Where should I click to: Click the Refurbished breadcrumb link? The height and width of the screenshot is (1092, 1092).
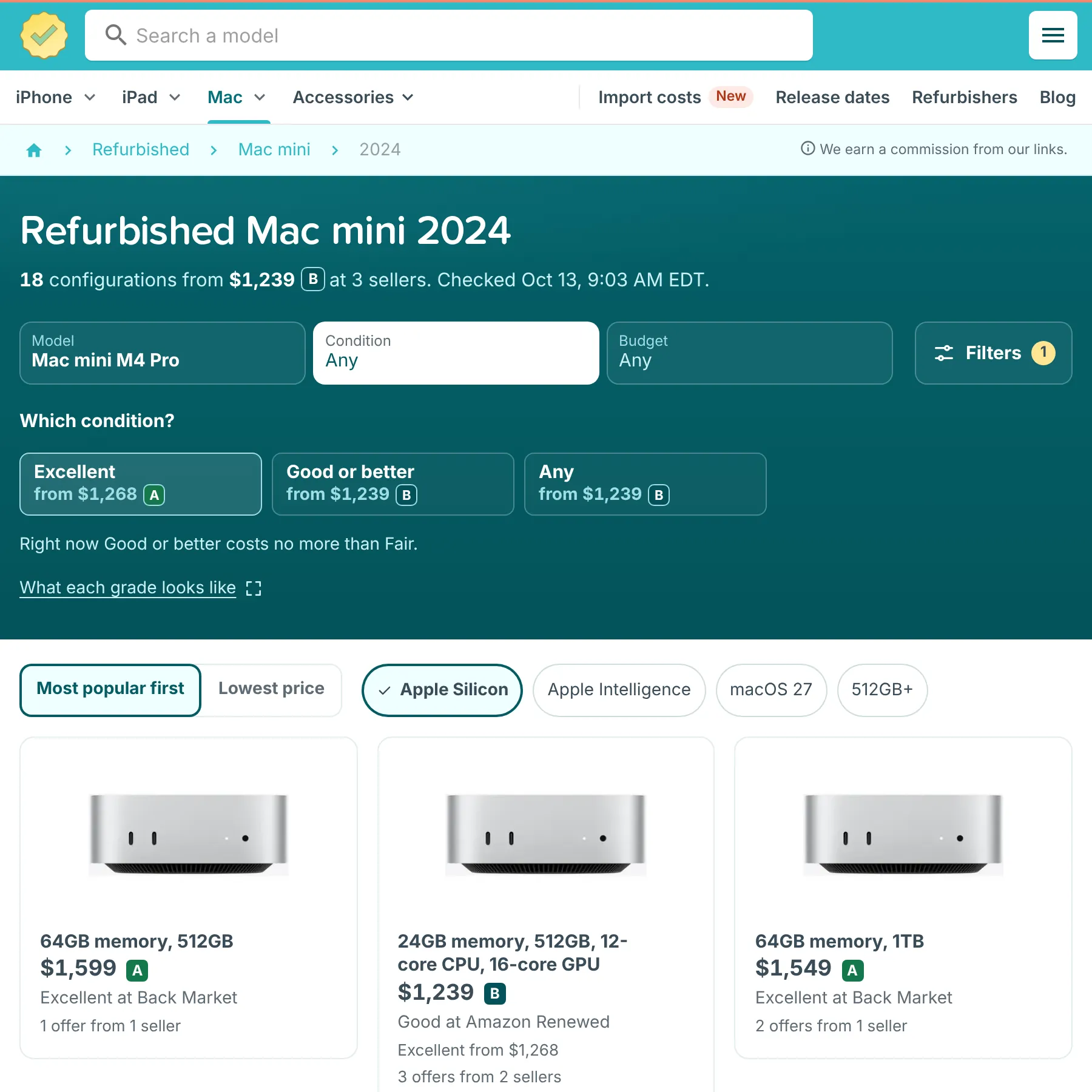coord(141,150)
